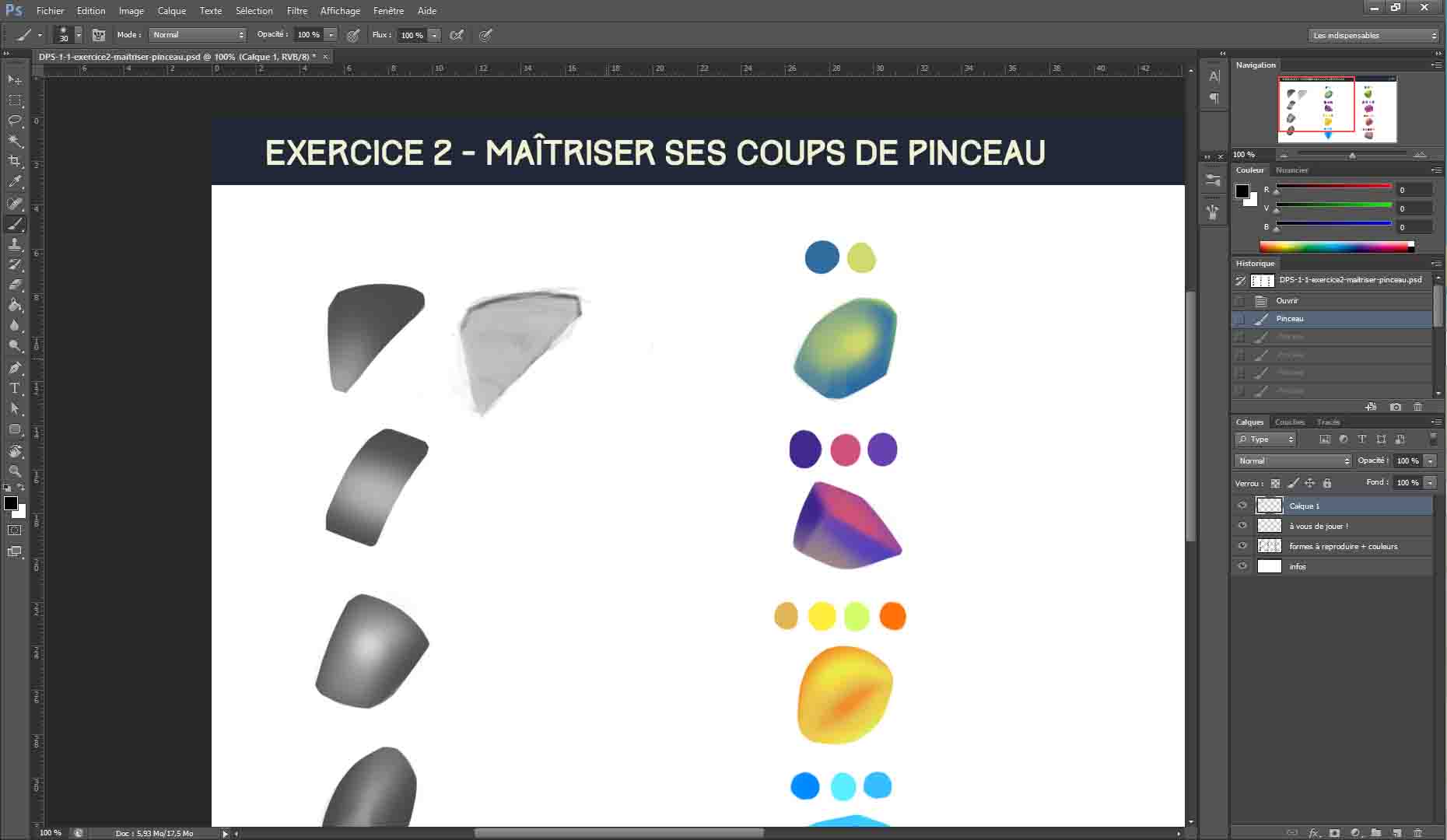Image resolution: width=1447 pixels, height=840 pixels.
Task: Open the Mode dropdown in the options bar
Action: [x=196, y=34]
